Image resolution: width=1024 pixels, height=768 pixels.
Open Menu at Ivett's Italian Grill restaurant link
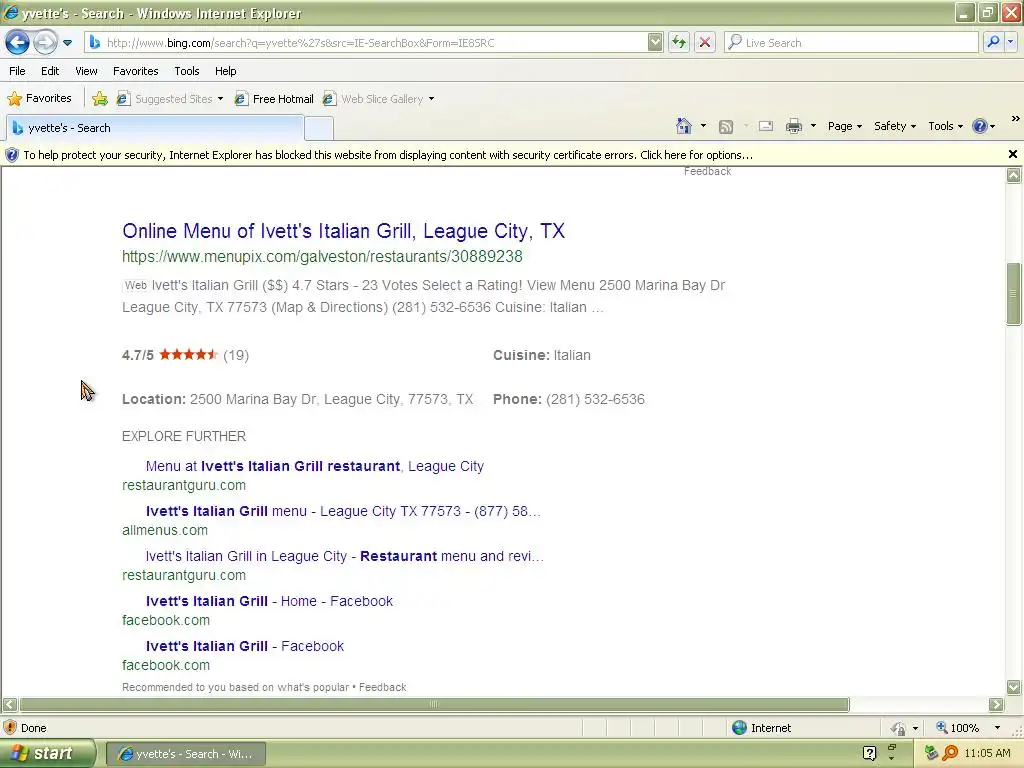coord(315,466)
